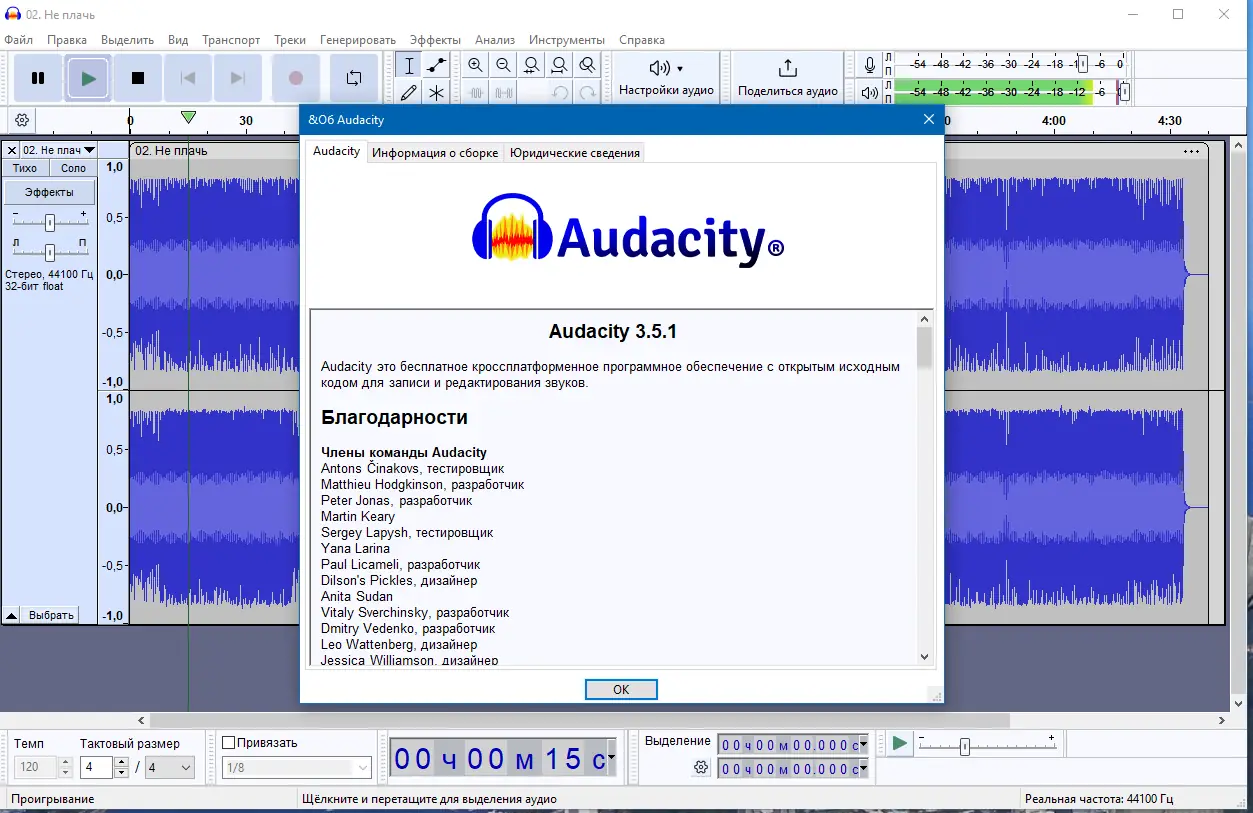Click Trim audio outside selection icon
Viewport: 1253px width, 813px height.
tap(476, 93)
